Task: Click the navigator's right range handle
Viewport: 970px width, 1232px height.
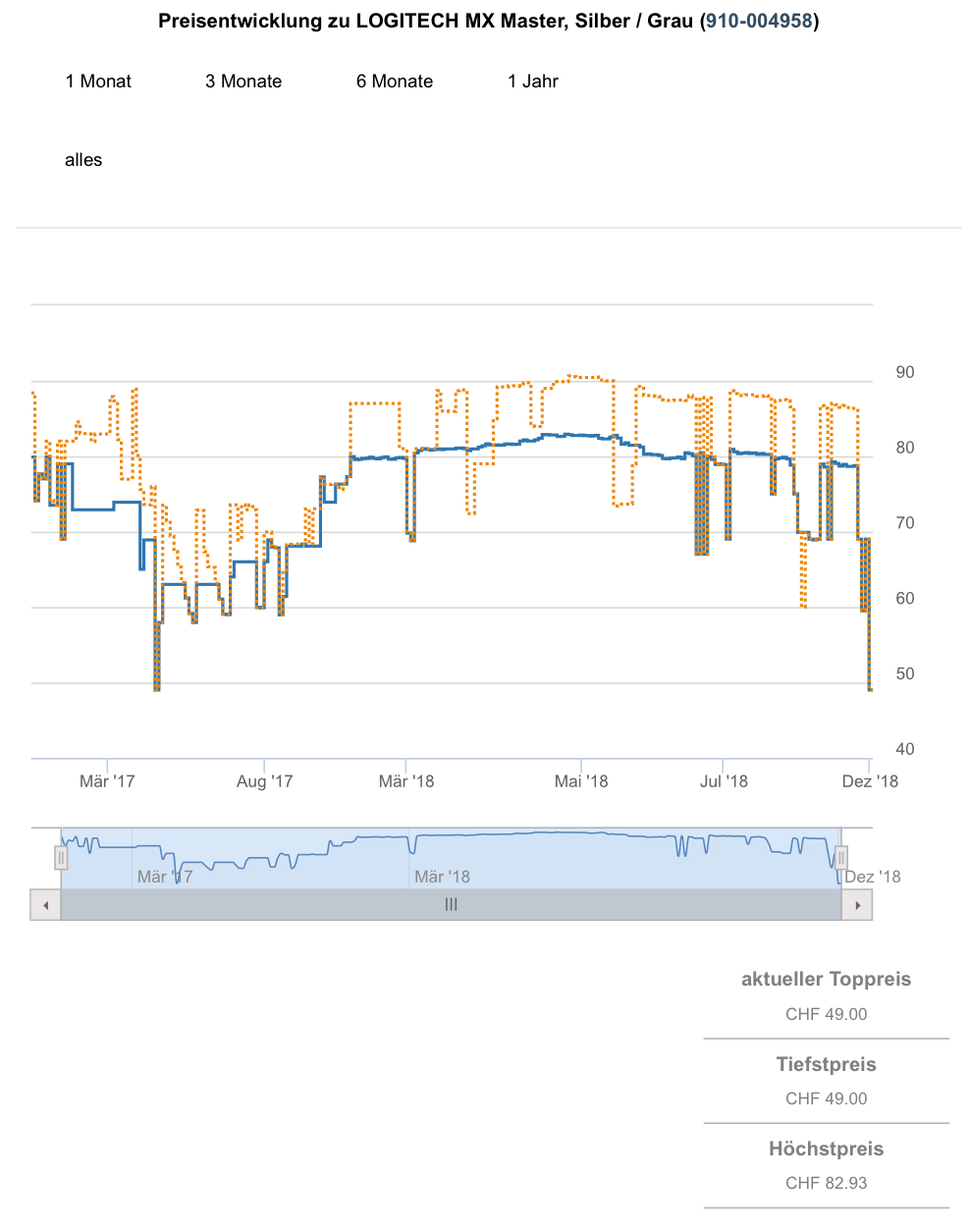Action: click(841, 858)
